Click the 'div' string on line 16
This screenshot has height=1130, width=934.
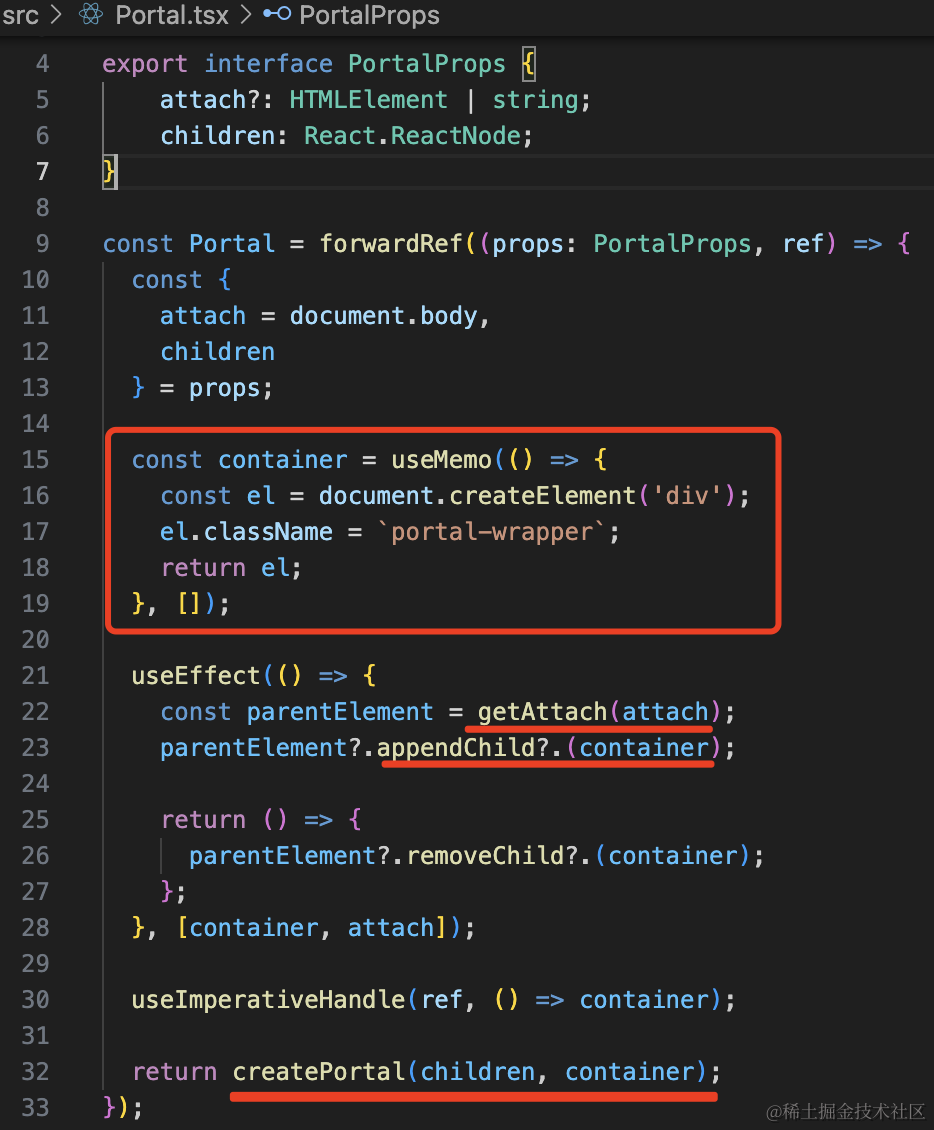[x=687, y=496]
